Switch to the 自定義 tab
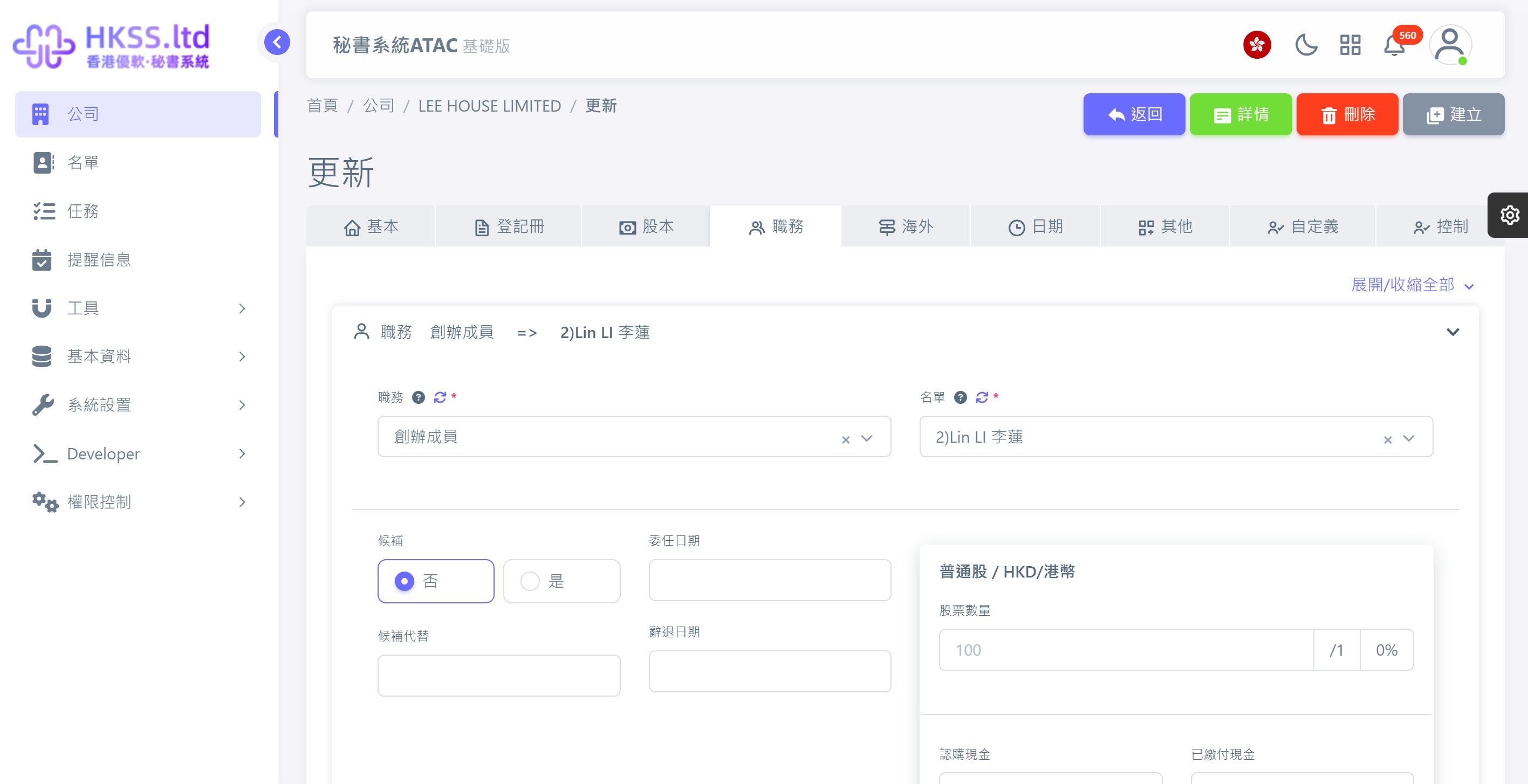The image size is (1528, 784). coord(1303,226)
